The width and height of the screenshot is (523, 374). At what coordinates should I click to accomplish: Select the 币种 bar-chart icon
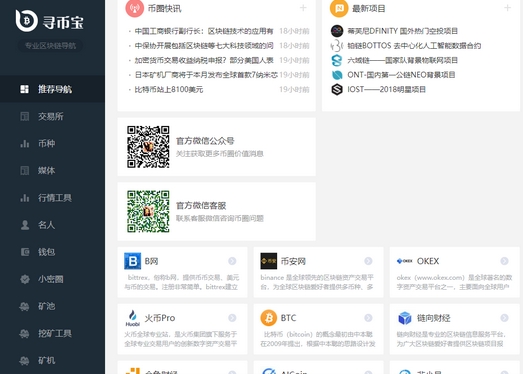[24, 143]
